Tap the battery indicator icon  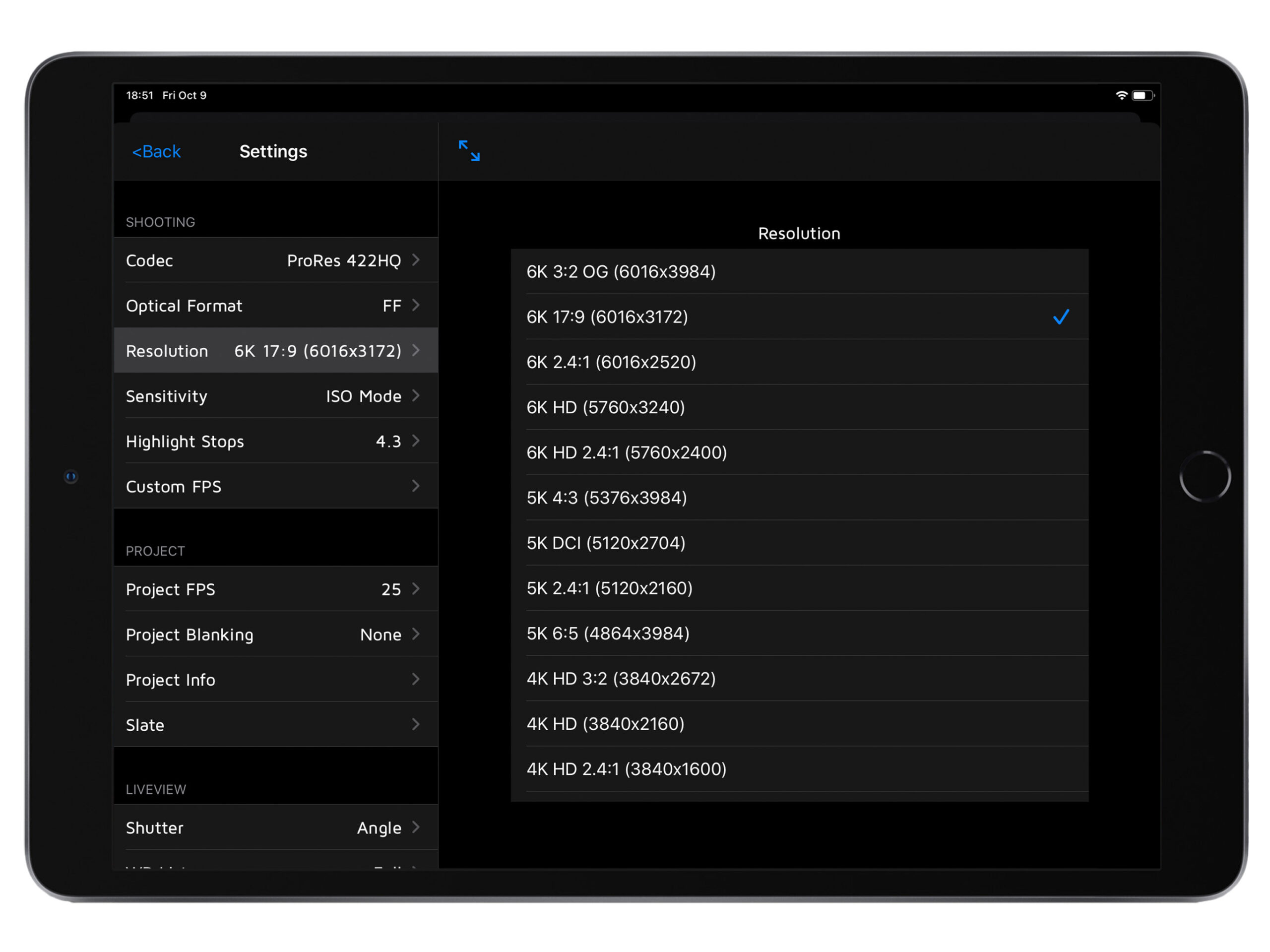tap(1142, 95)
